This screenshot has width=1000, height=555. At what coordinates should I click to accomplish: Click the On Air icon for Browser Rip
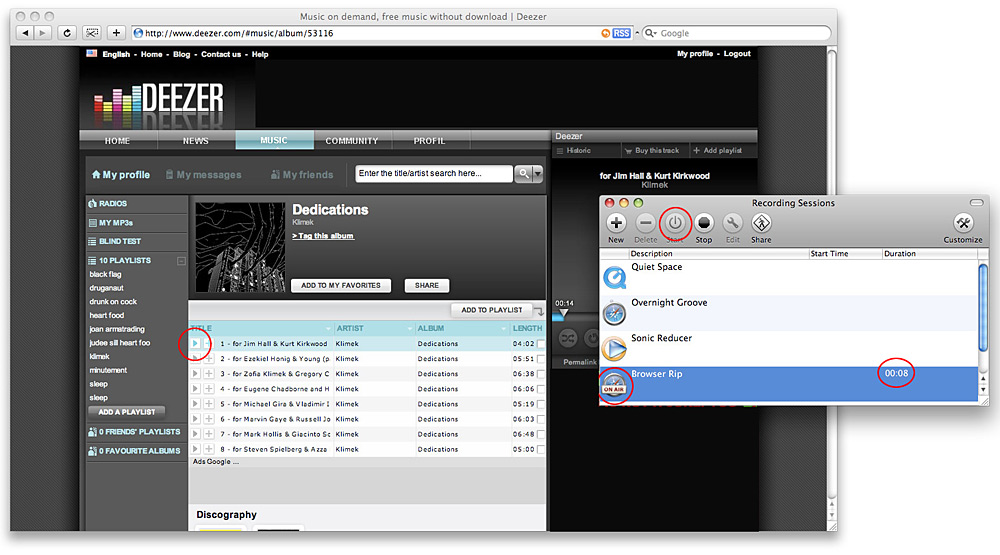[x=614, y=384]
